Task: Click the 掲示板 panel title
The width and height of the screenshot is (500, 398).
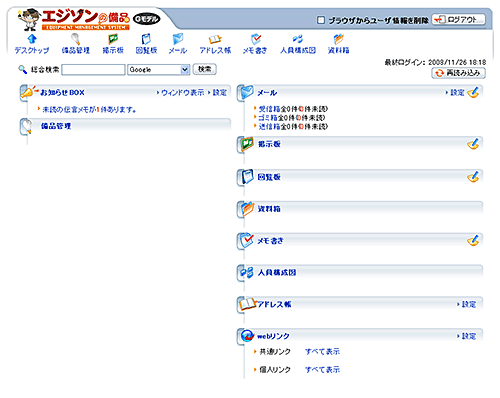Action: coord(269,144)
